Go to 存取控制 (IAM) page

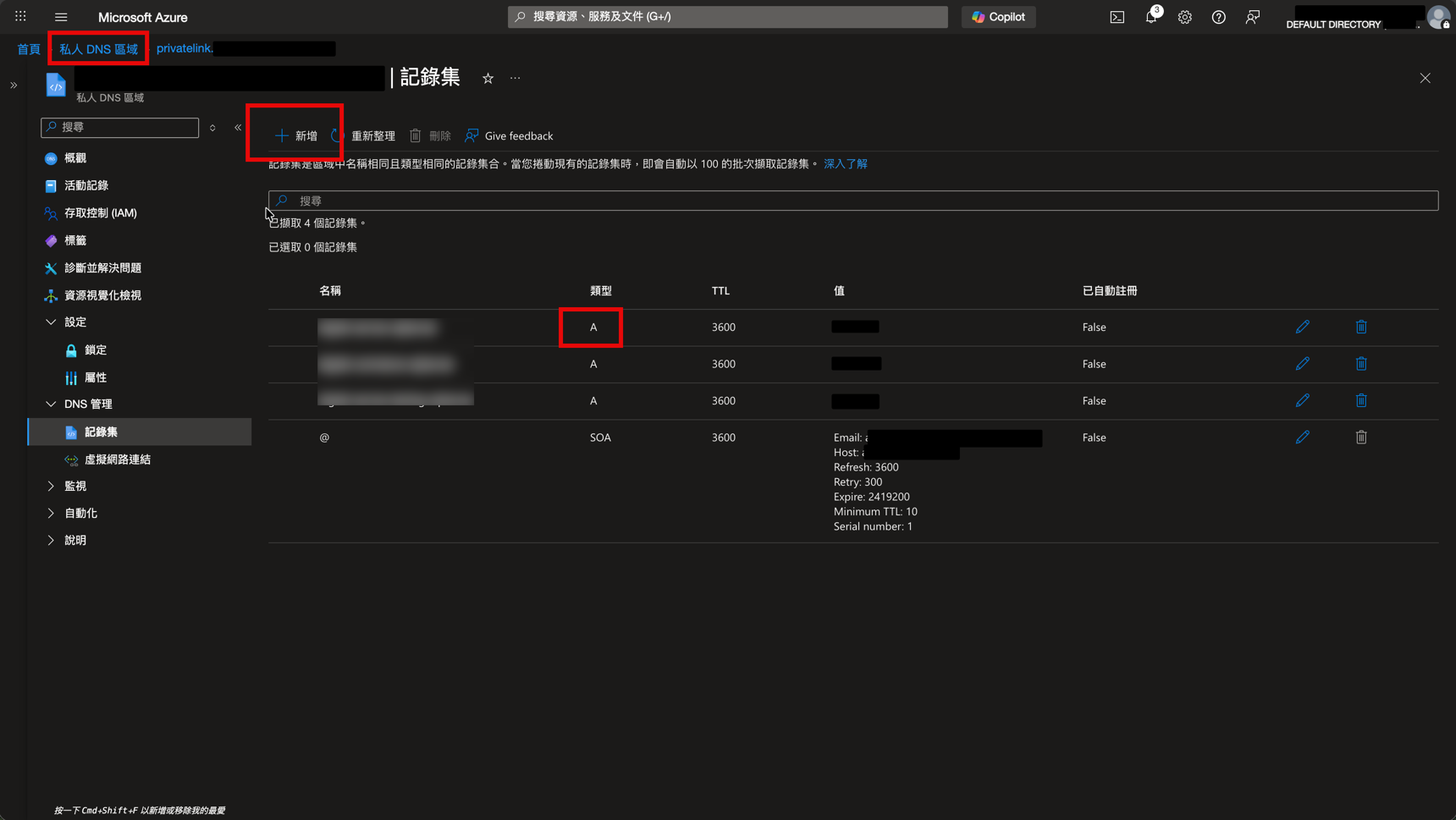tap(100, 213)
